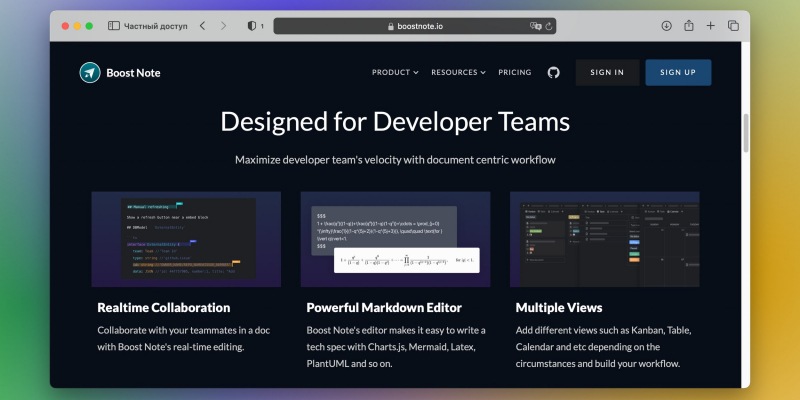Click the translate page icon in address bar
Viewport: 800px width, 400px height.
point(535,26)
